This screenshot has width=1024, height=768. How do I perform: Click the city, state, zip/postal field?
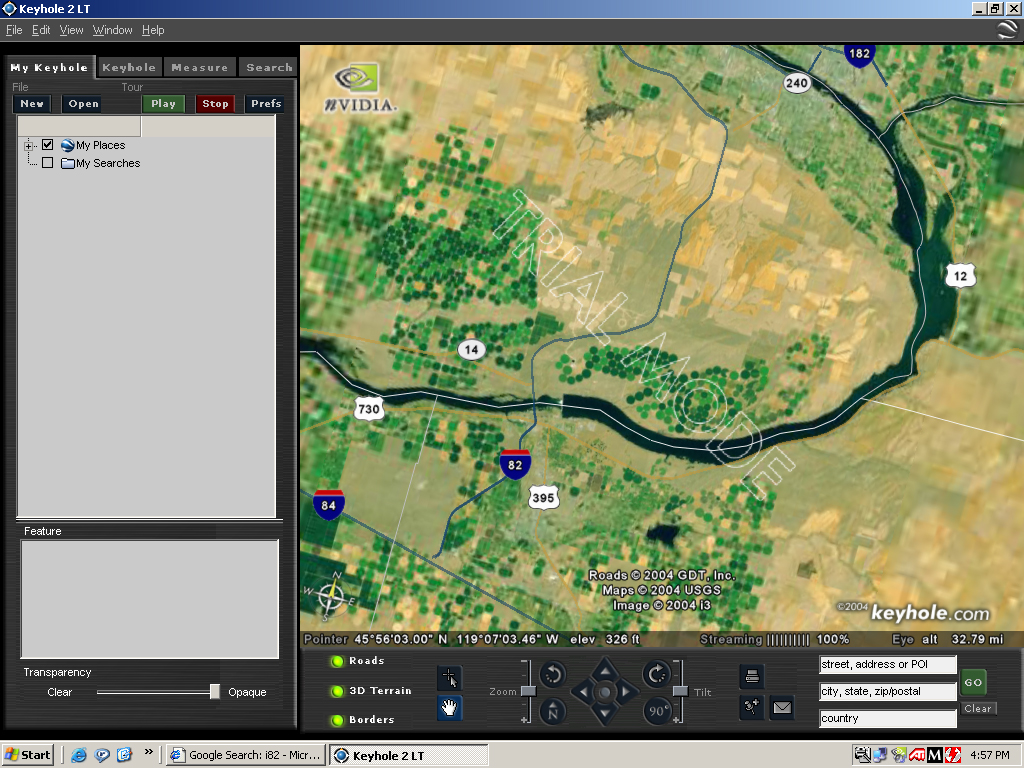(888, 692)
